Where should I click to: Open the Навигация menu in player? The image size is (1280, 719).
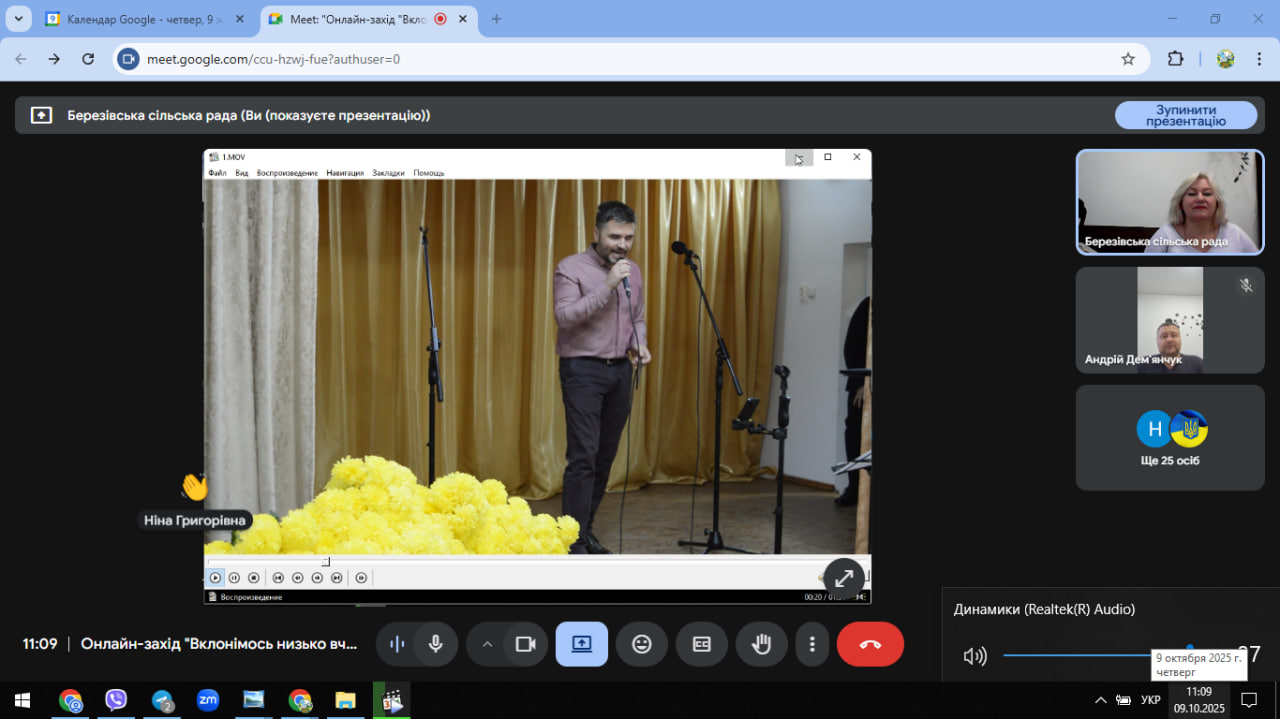[345, 173]
